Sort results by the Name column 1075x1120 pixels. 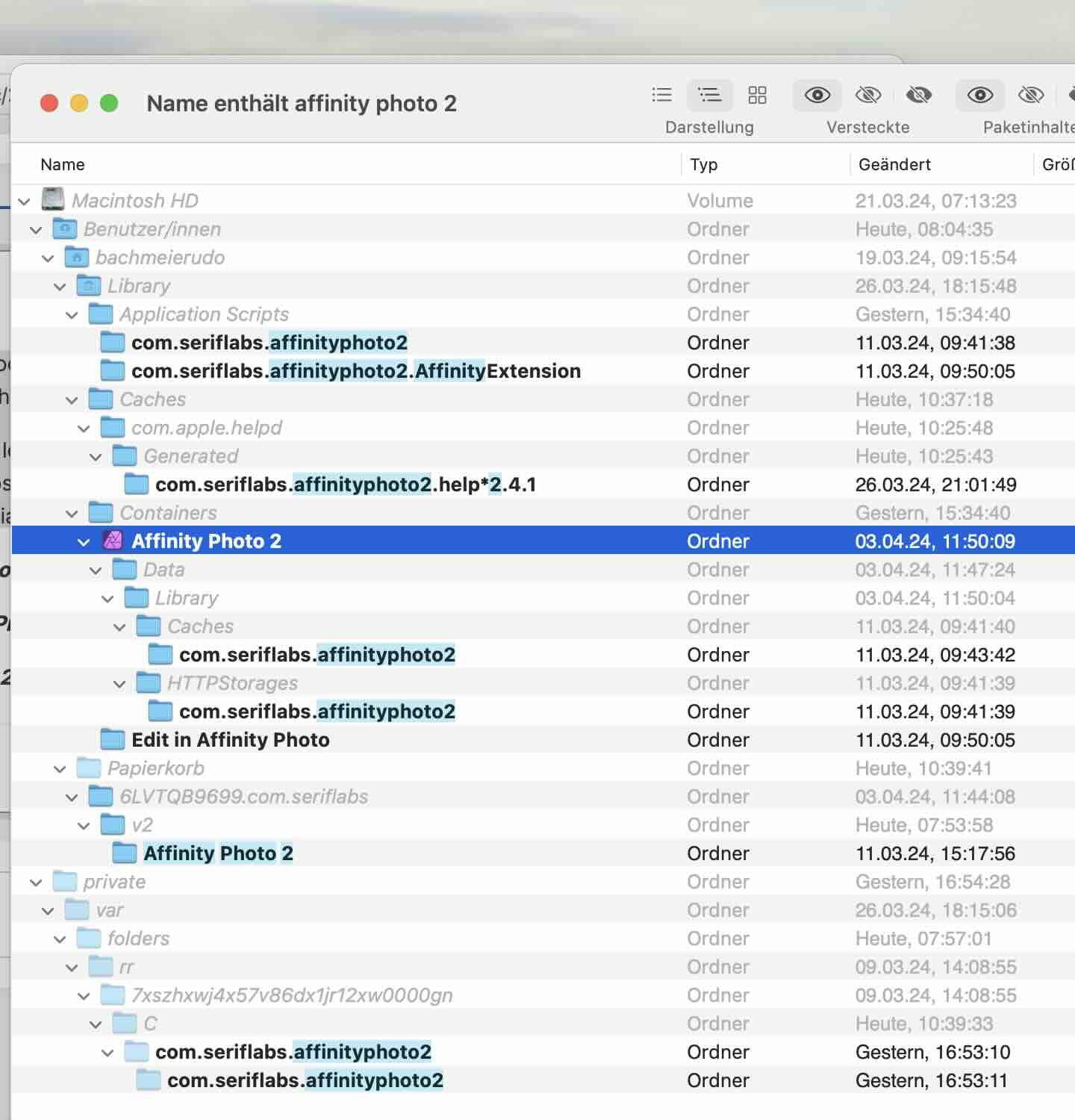63,164
